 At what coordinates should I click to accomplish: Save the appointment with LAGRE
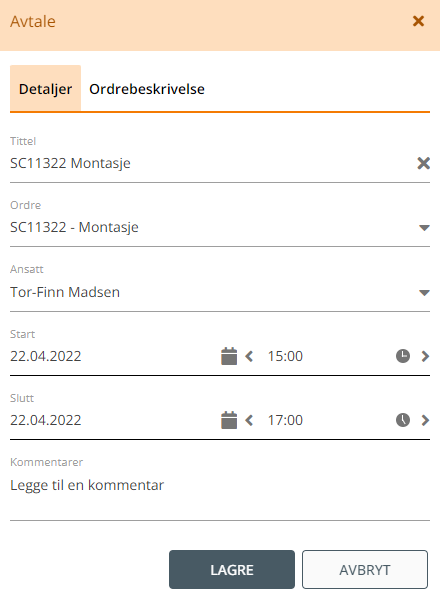(232, 570)
